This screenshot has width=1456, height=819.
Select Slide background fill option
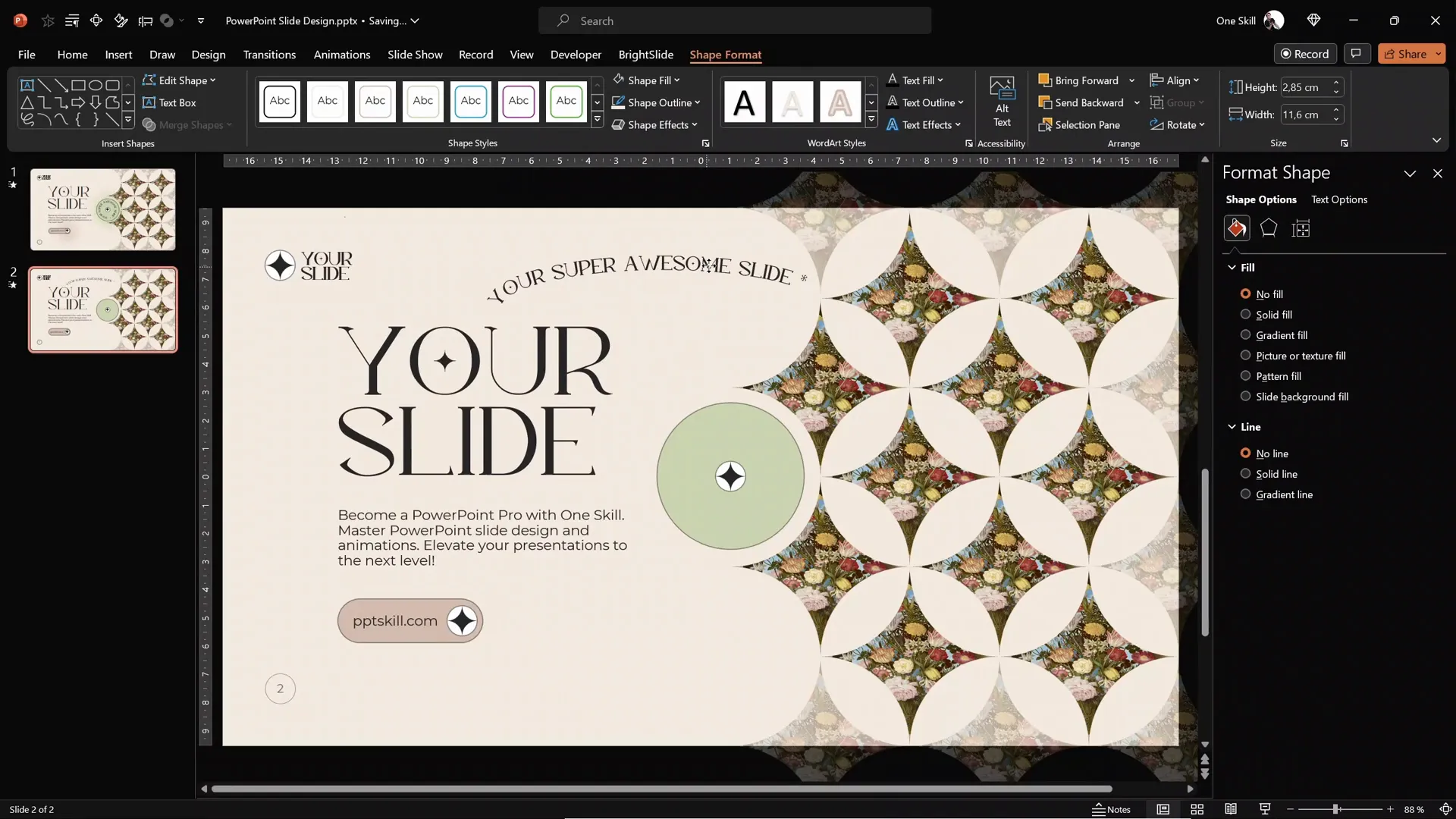tap(1245, 396)
